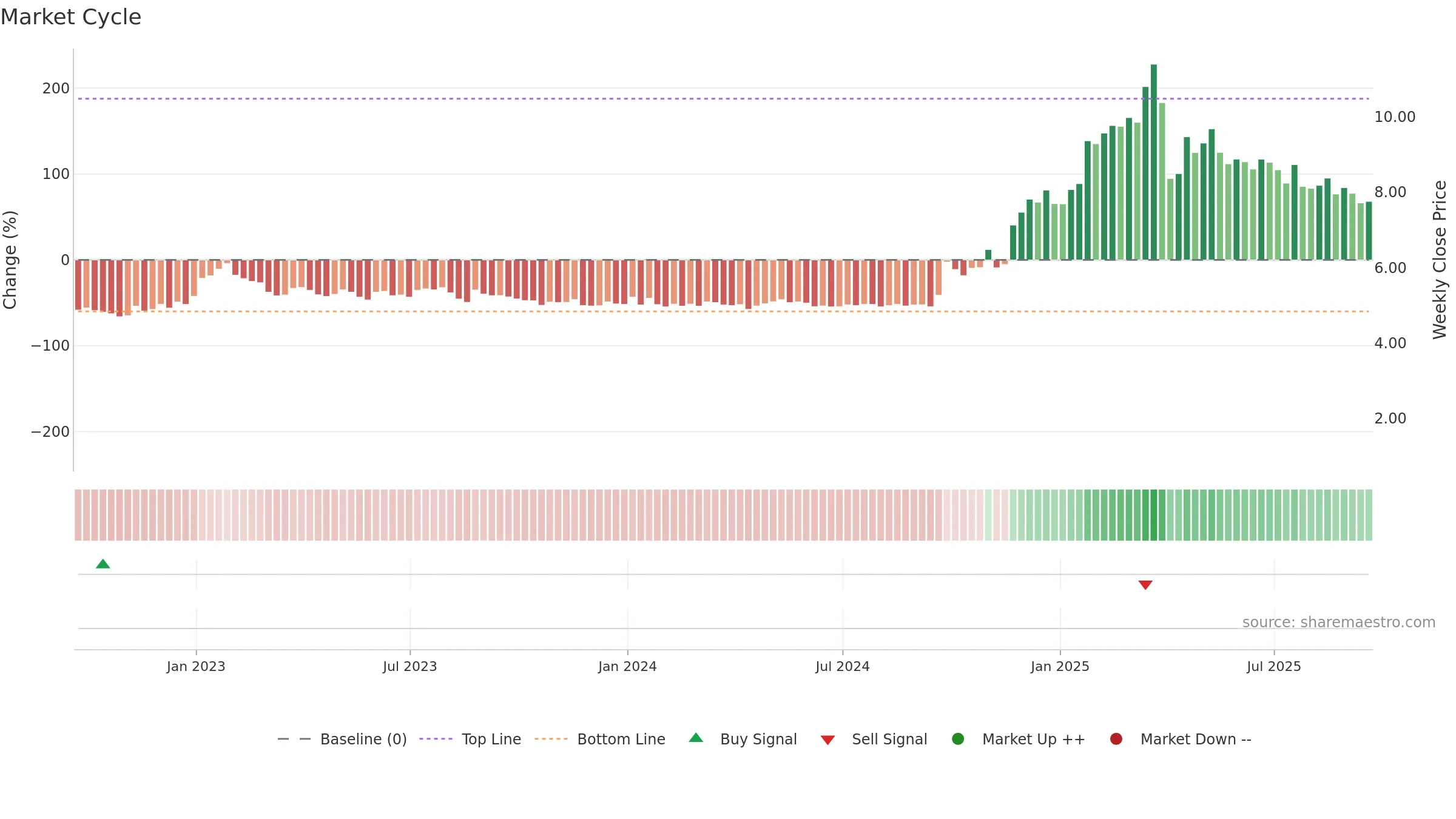Click the Jul 2024 axis label
This screenshot has height=819, width=1456.
(x=843, y=667)
